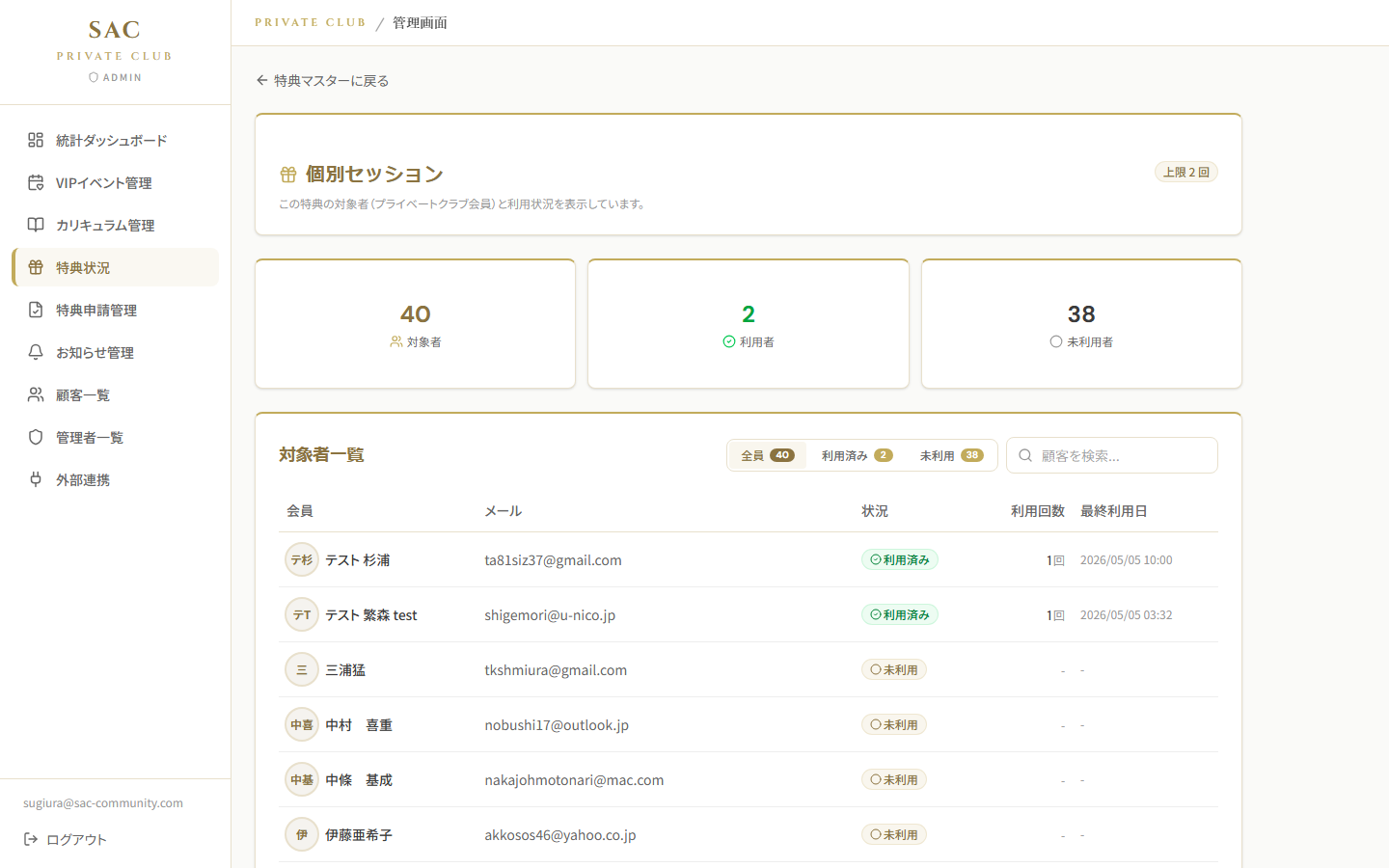
Task: Click email tkshmiura@gmail.com
Action: 556,669
